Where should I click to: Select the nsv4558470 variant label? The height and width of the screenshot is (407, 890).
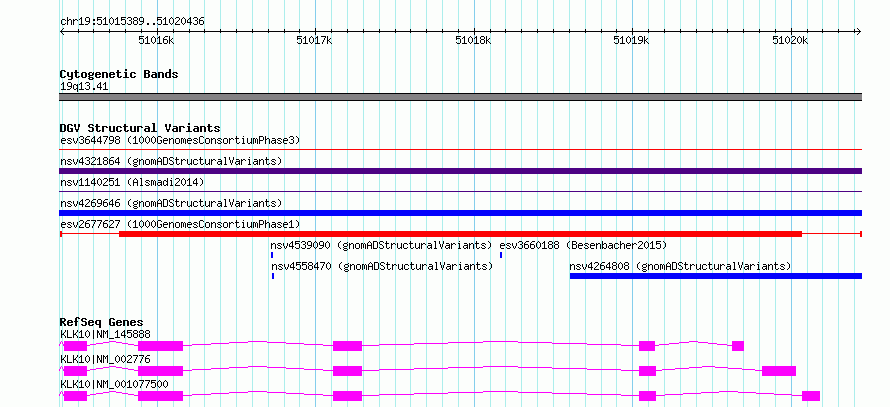381,266
